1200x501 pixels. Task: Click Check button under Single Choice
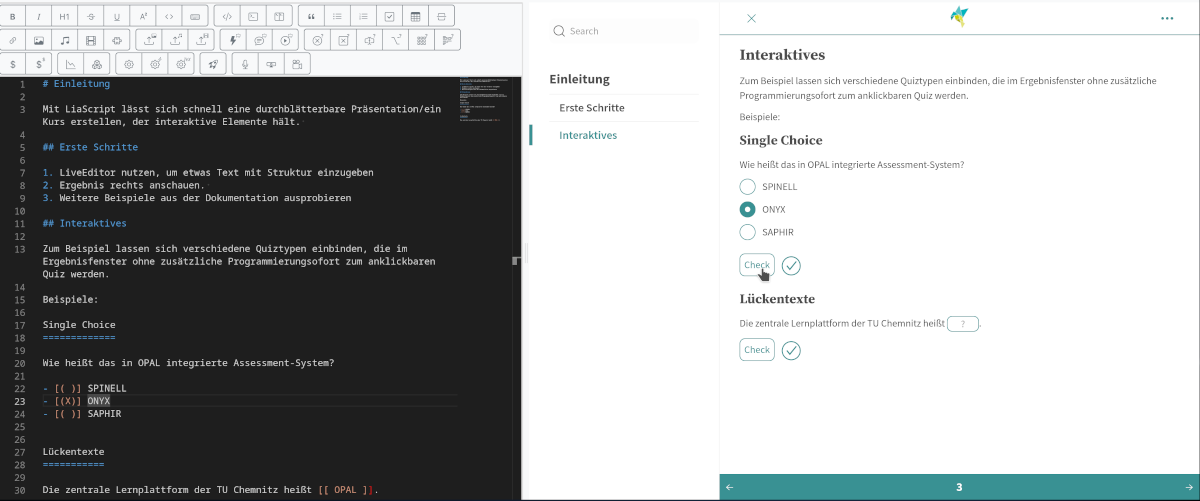(757, 265)
